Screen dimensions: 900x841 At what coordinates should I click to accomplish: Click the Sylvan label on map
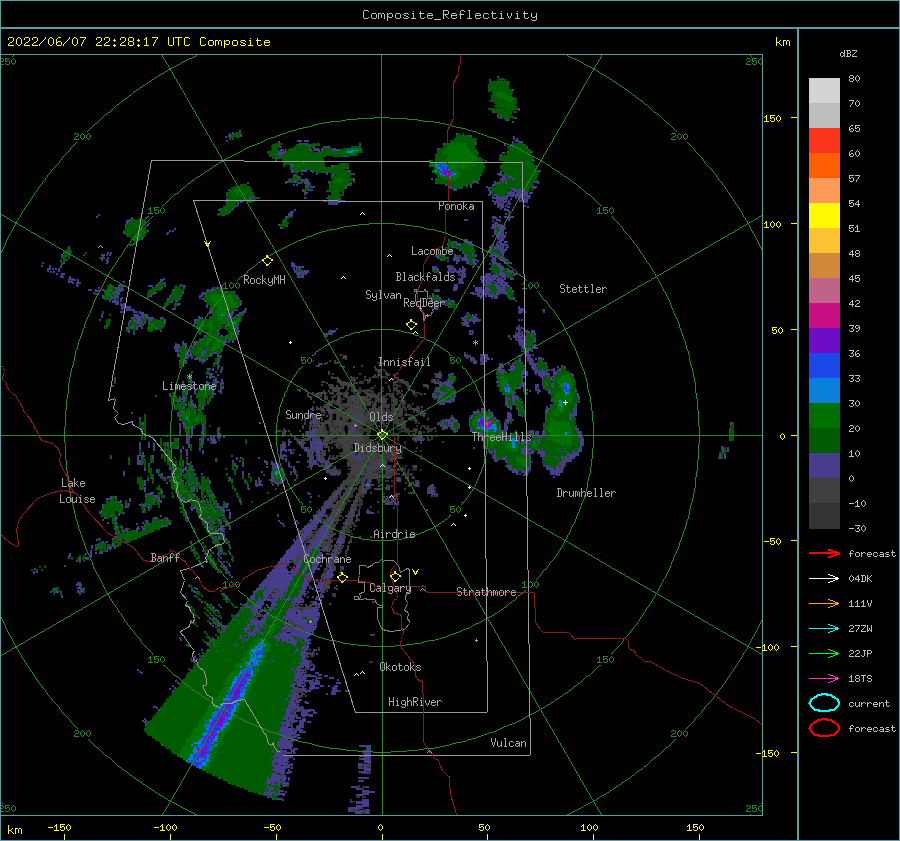point(383,295)
